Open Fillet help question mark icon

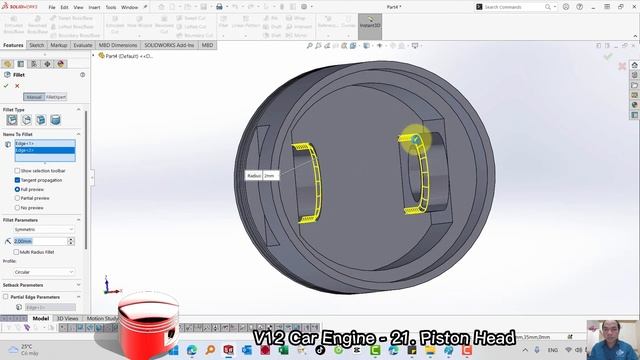[x=82, y=75]
